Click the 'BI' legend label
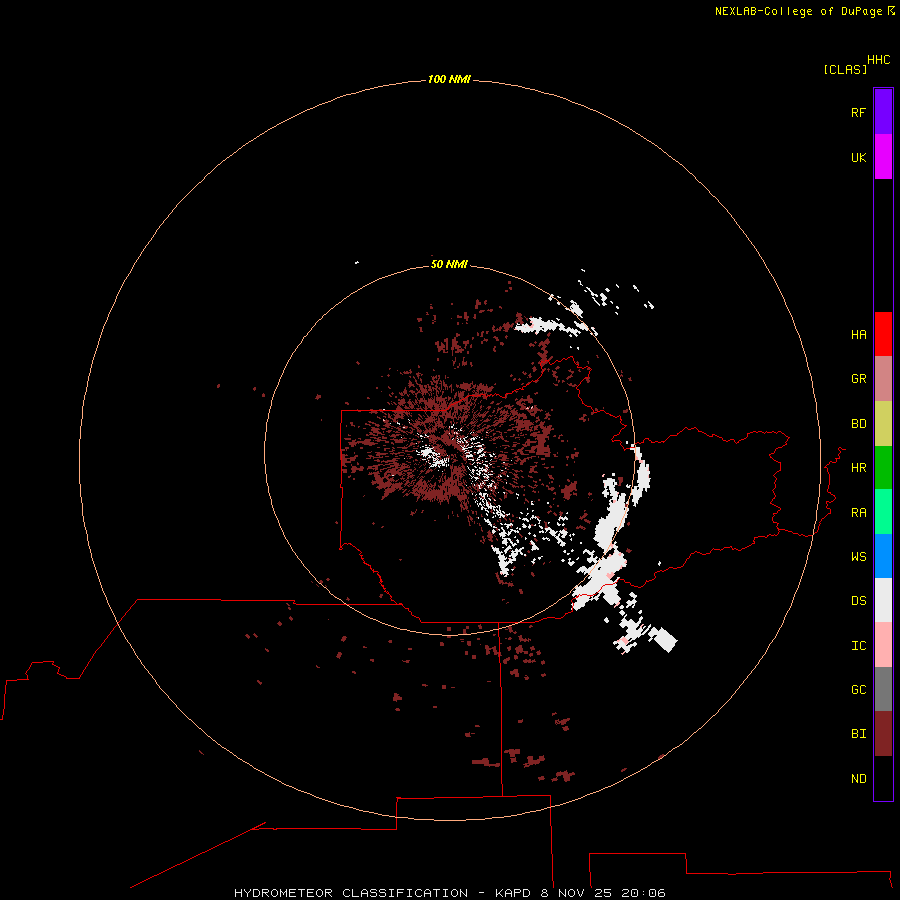This screenshot has height=900, width=900. pyautogui.click(x=858, y=734)
